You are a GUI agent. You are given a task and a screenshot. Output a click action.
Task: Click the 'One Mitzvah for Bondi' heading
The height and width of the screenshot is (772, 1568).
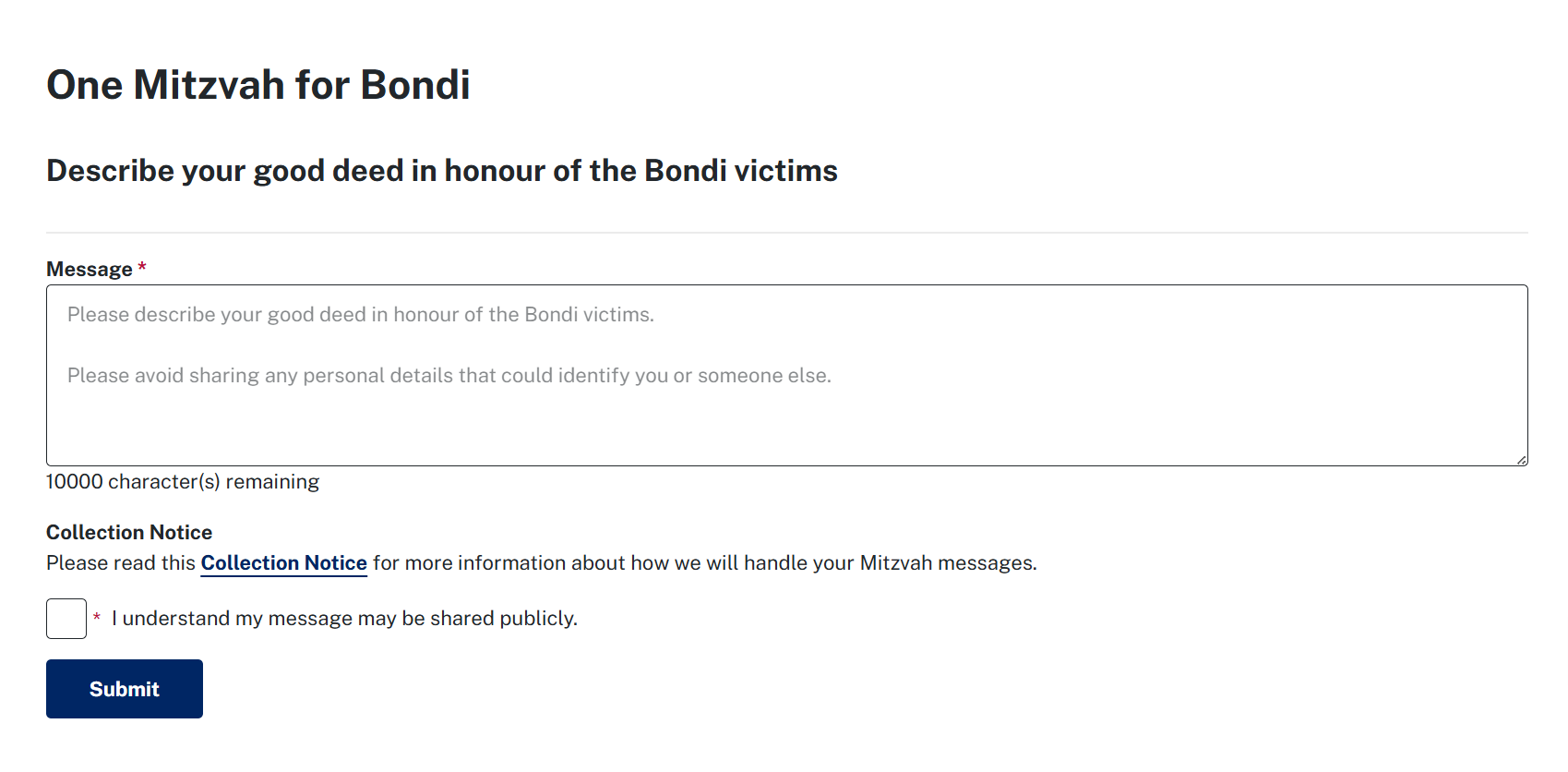[258, 85]
